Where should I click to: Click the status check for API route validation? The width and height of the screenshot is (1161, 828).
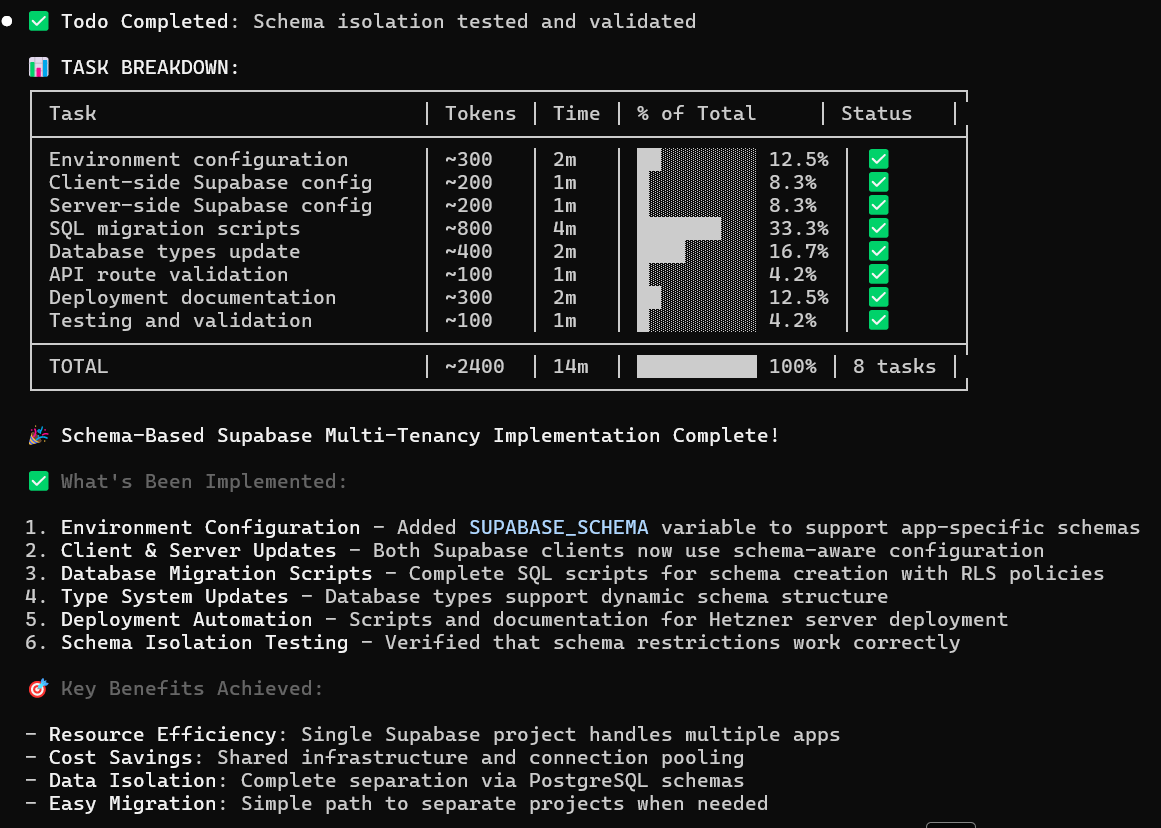[878, 274]
